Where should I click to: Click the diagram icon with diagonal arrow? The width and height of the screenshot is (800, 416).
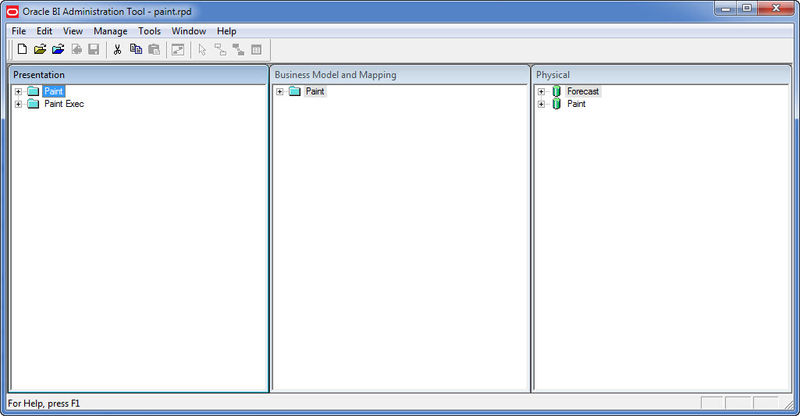[178, 50]
